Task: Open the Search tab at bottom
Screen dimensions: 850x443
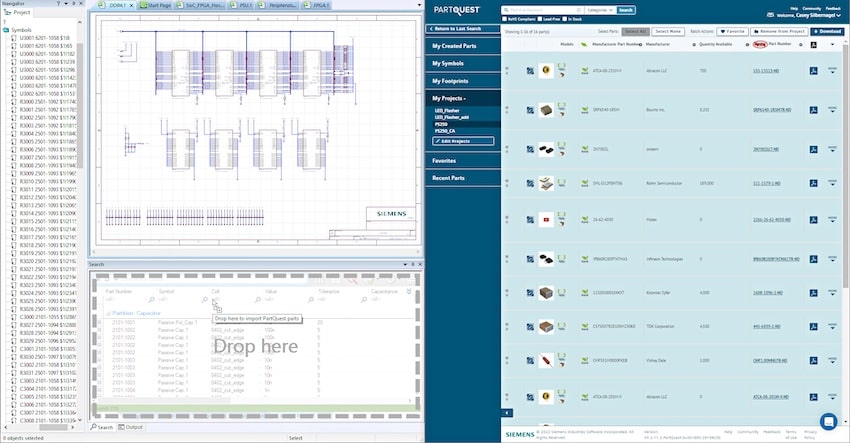Action: (102, 427)
